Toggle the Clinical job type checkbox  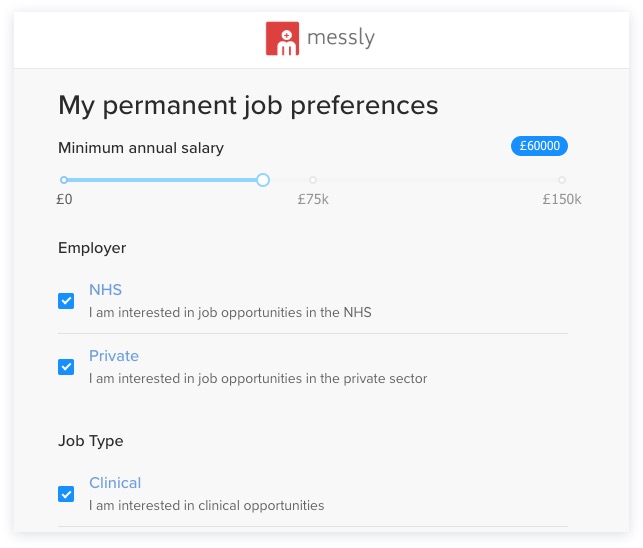pos(66,494)
